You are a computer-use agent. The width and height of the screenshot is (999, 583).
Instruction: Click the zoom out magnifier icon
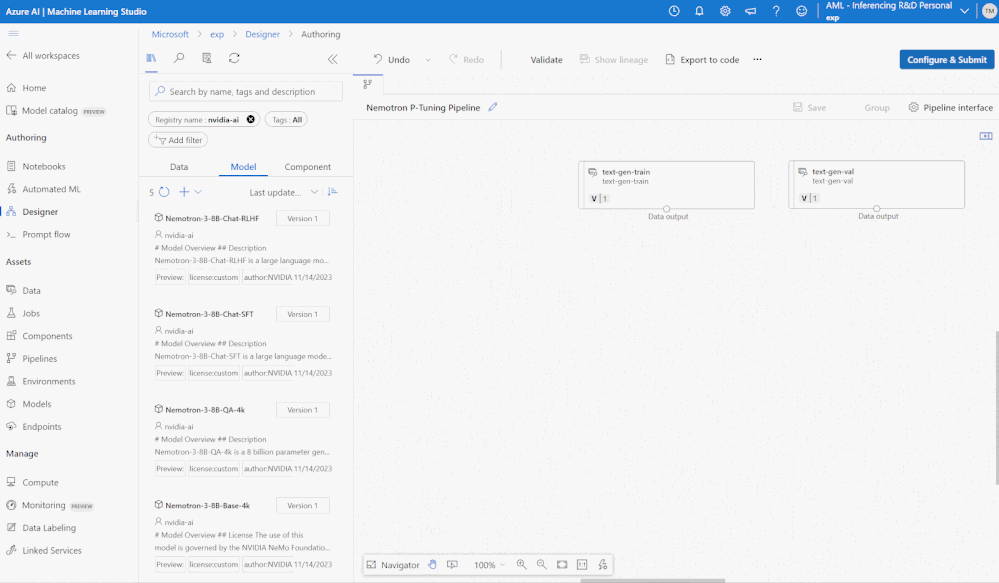(x=541, y=565)
